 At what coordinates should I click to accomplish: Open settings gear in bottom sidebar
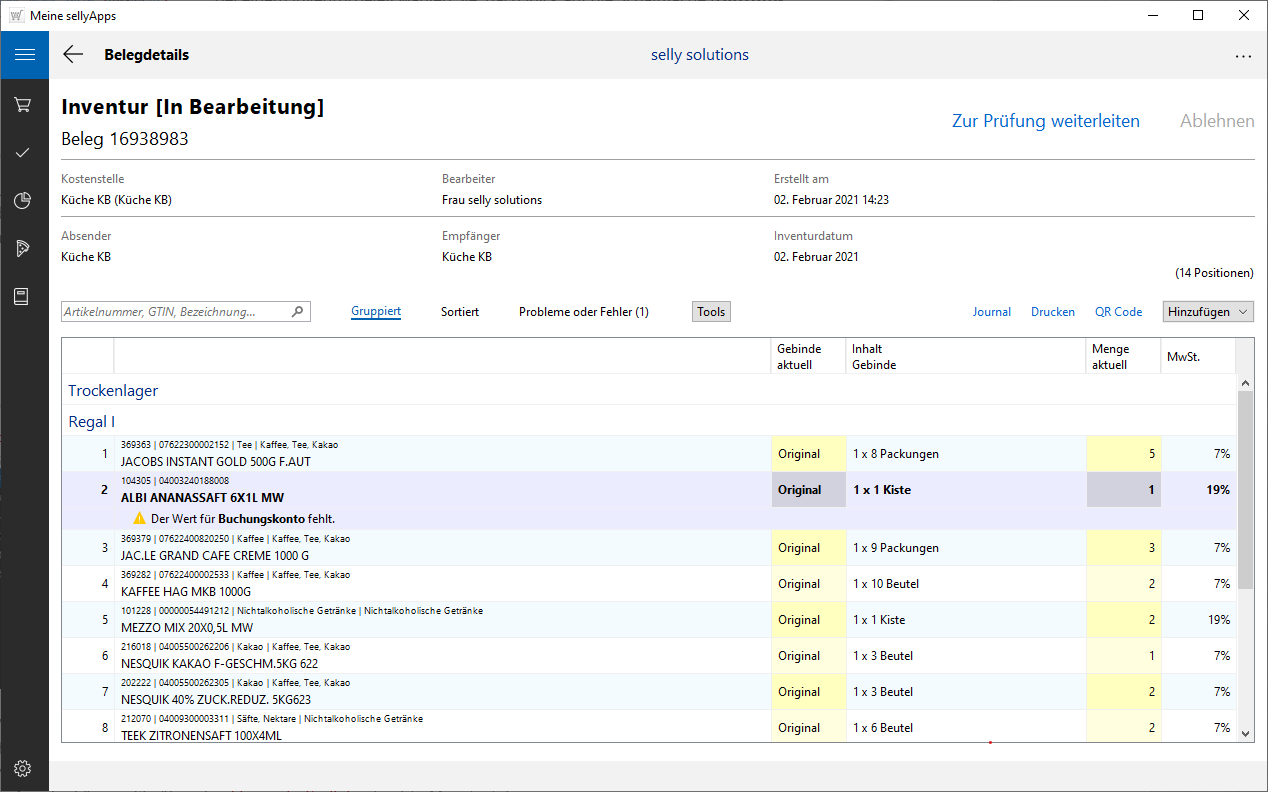(23, 768)
